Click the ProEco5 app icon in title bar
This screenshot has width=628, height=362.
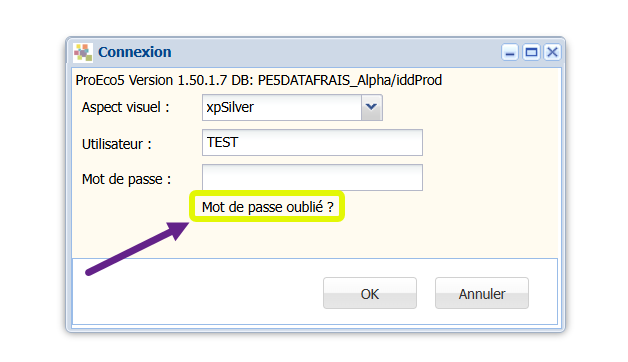click(x=83, y=52)
